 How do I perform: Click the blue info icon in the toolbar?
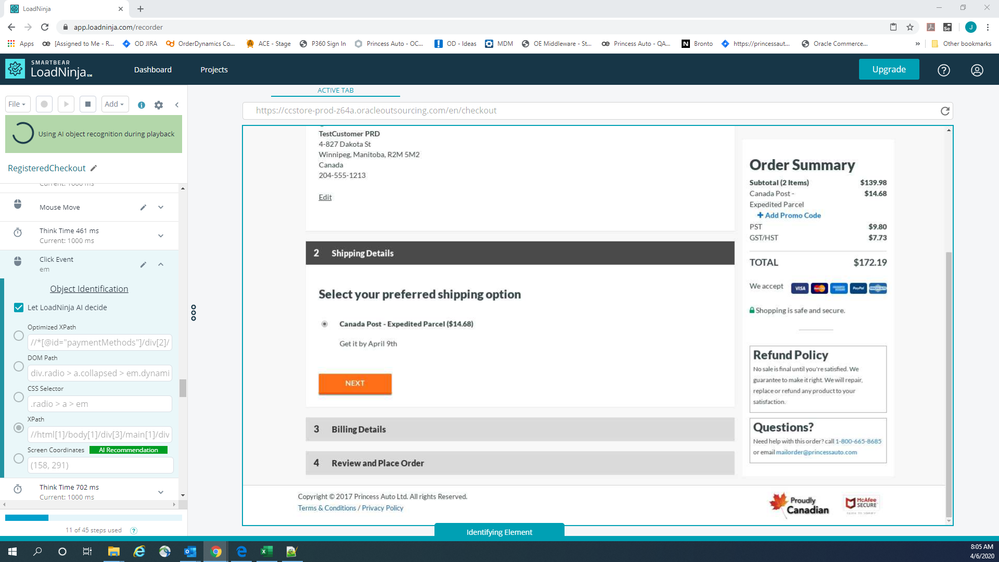point(141,104)
